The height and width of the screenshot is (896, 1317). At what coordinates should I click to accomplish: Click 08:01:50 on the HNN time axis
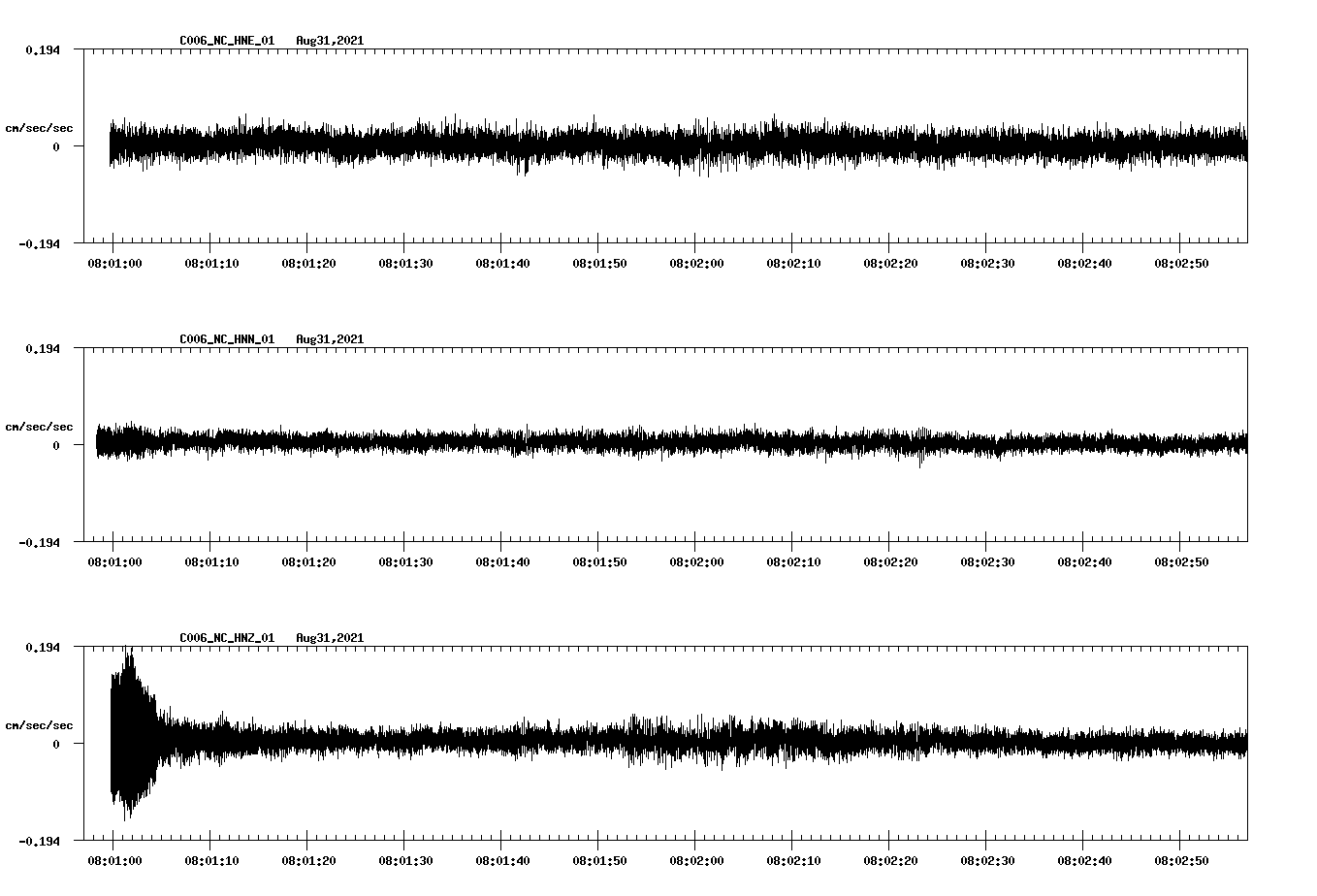tap(599, 562)
